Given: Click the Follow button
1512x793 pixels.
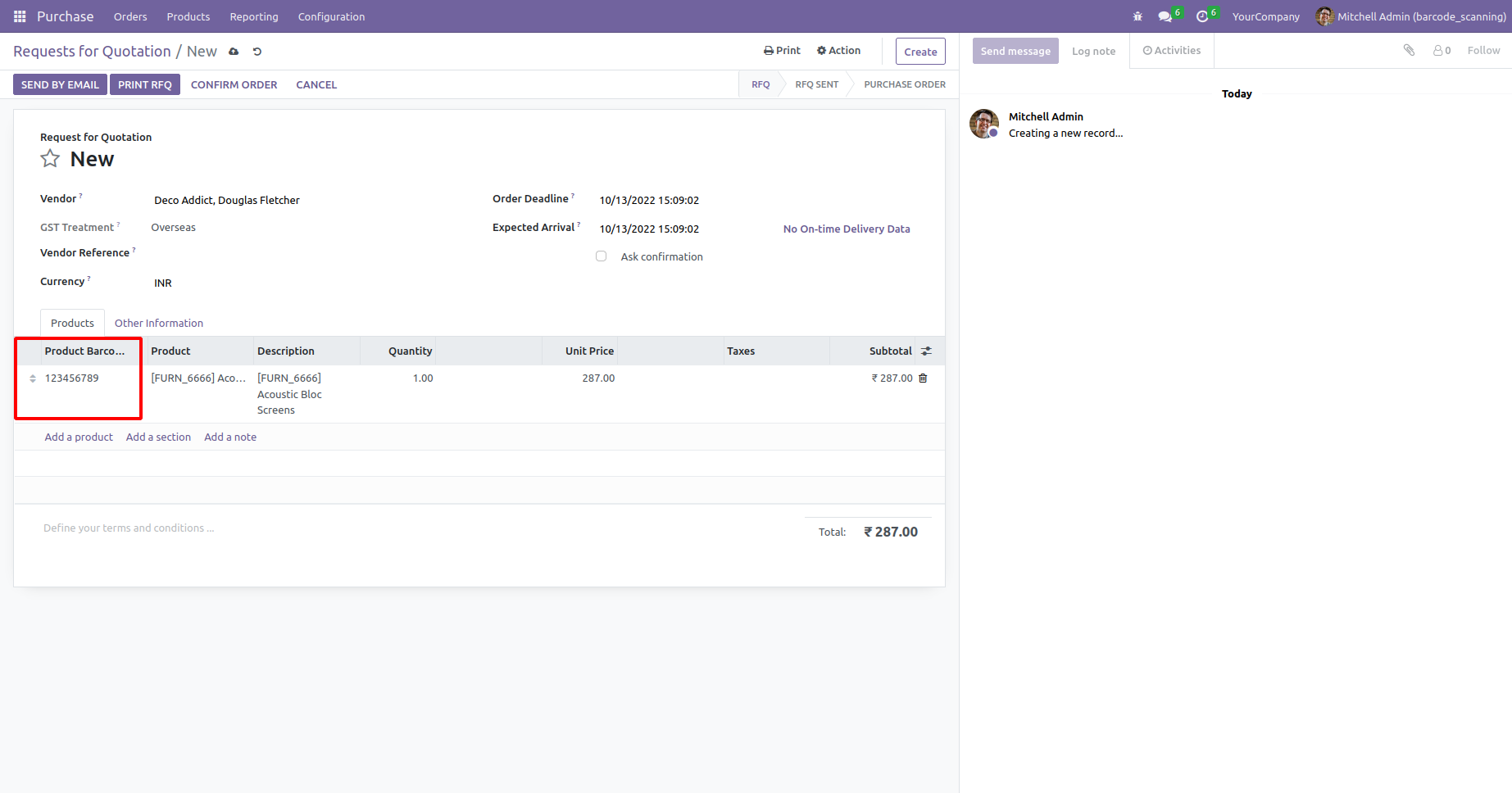Looking at the screenshot, I should point(1483,51).
